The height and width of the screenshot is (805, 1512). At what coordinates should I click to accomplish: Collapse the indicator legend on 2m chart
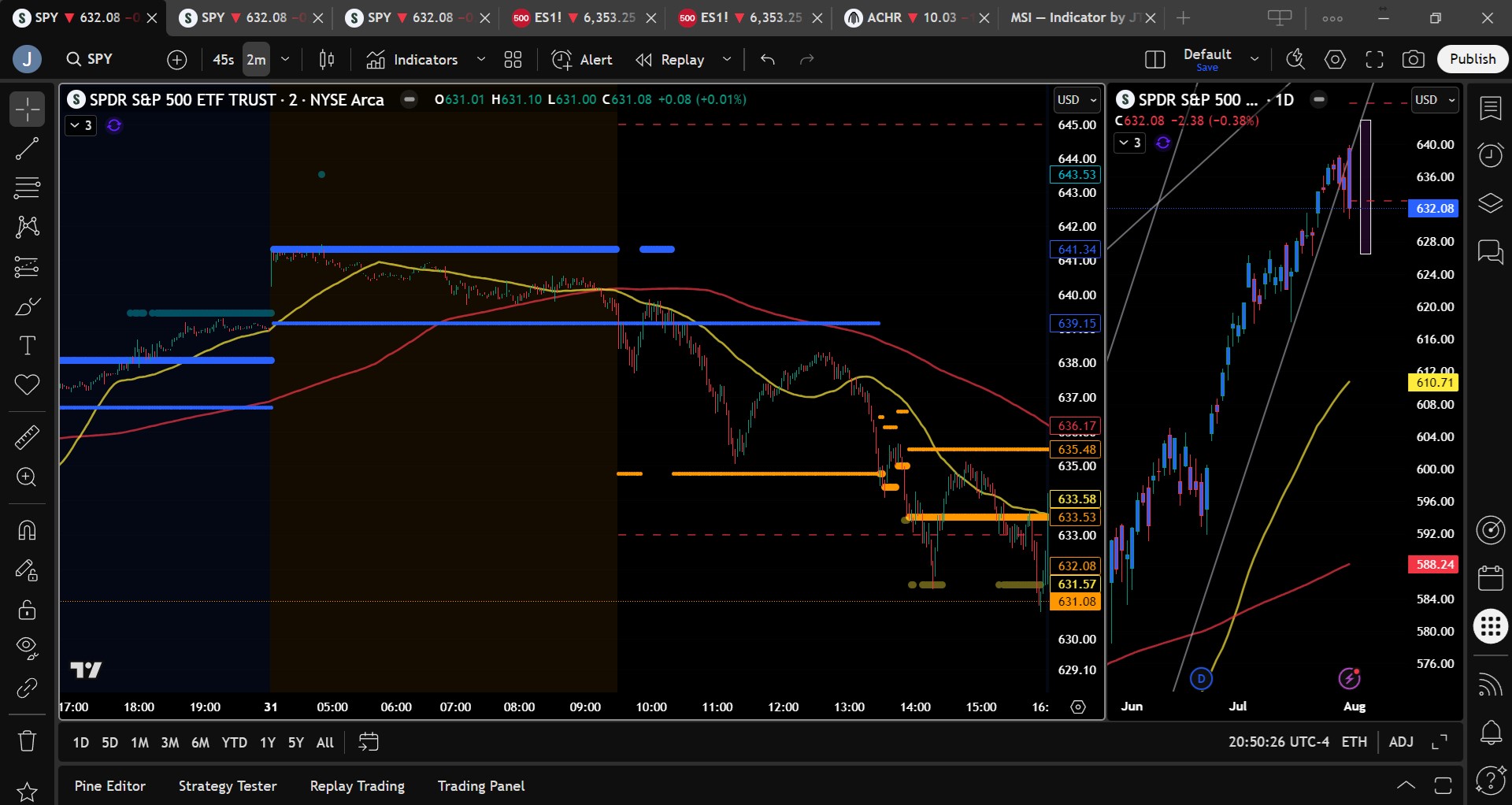pos(80,125)
